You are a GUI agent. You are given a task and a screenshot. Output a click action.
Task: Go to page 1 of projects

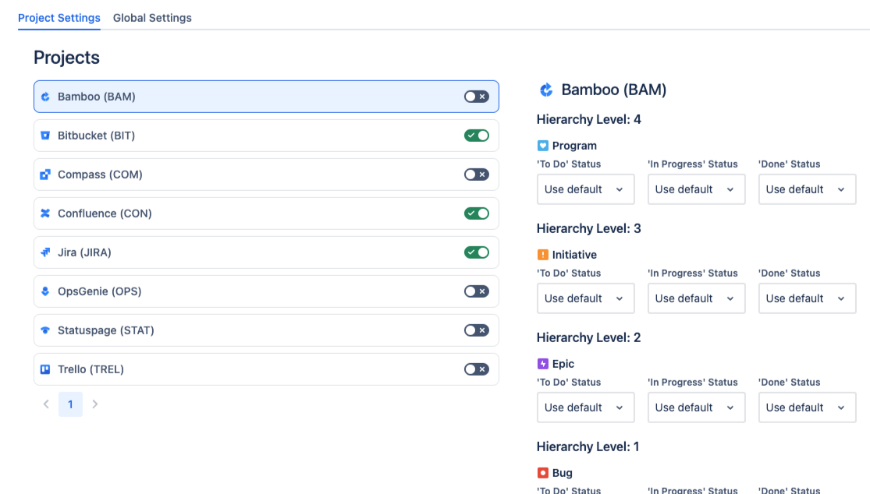(x=70, y=405)
